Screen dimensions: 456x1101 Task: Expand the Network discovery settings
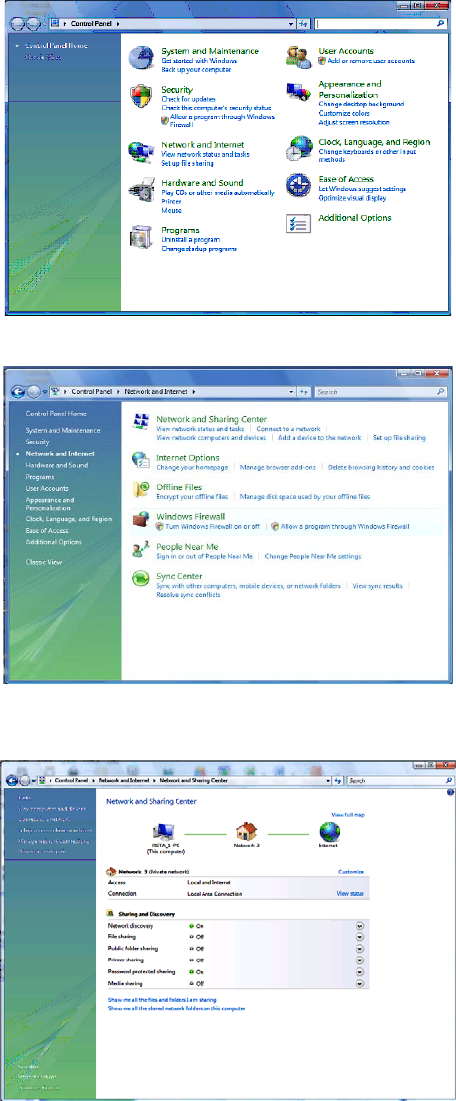point(360,925)
